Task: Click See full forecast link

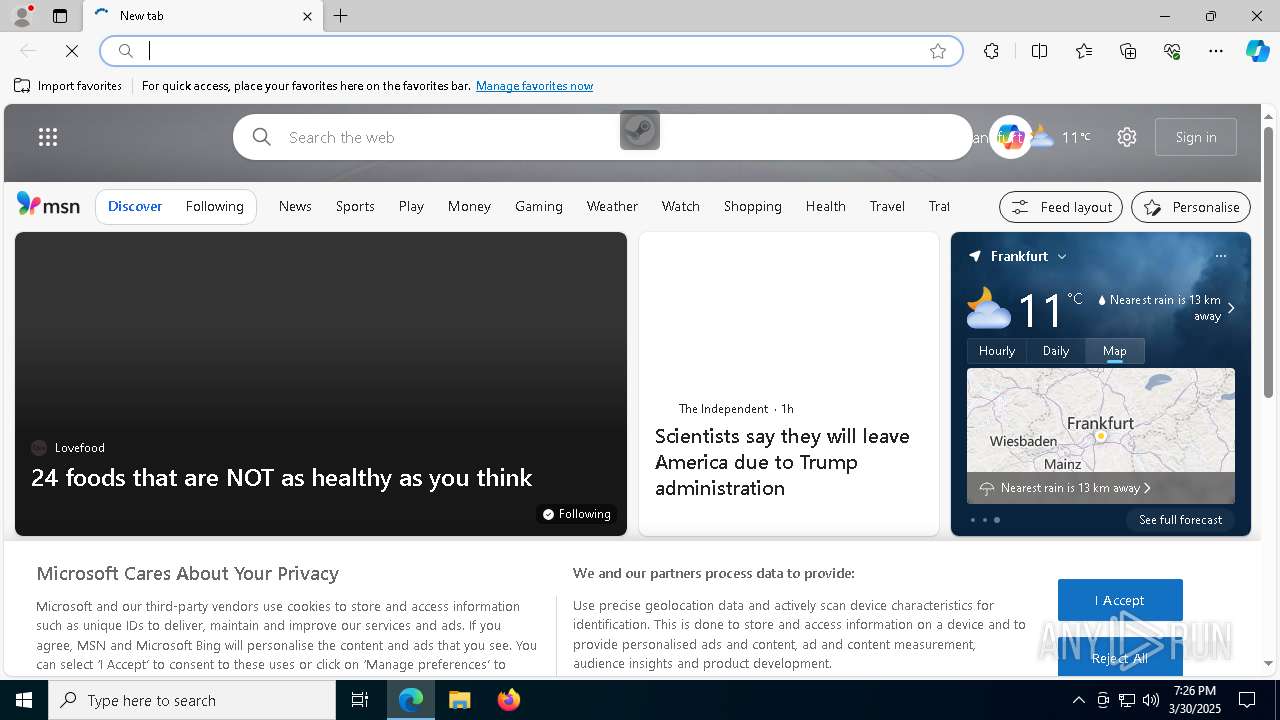Action: (x=1181, y=520)
